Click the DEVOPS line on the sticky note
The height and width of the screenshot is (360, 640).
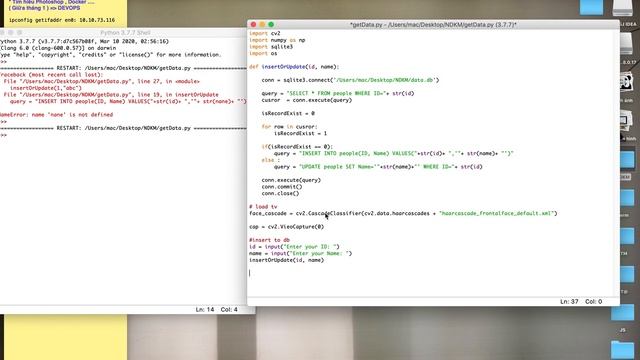pos(44,8)
